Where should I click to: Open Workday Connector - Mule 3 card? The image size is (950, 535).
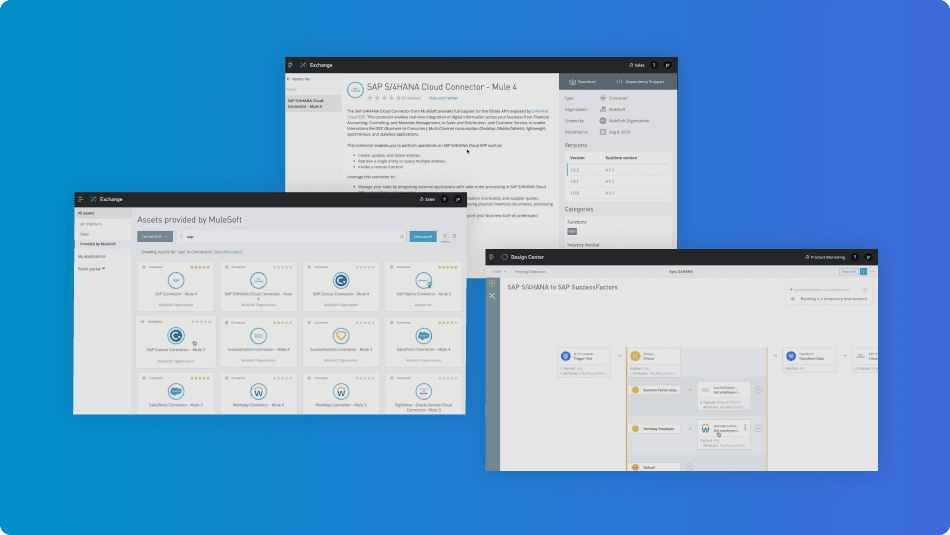340,394
